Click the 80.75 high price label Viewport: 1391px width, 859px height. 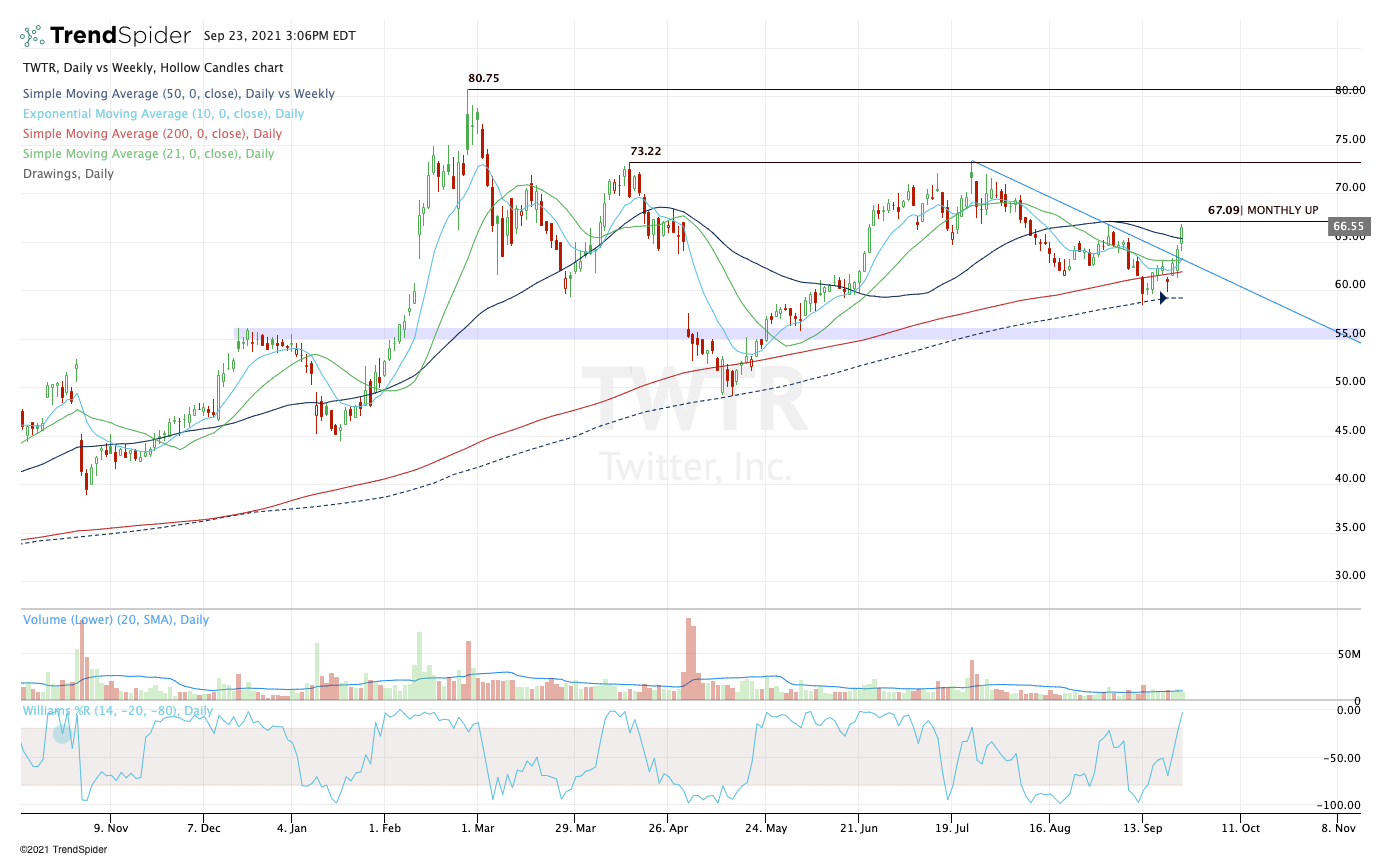point(483,78)
